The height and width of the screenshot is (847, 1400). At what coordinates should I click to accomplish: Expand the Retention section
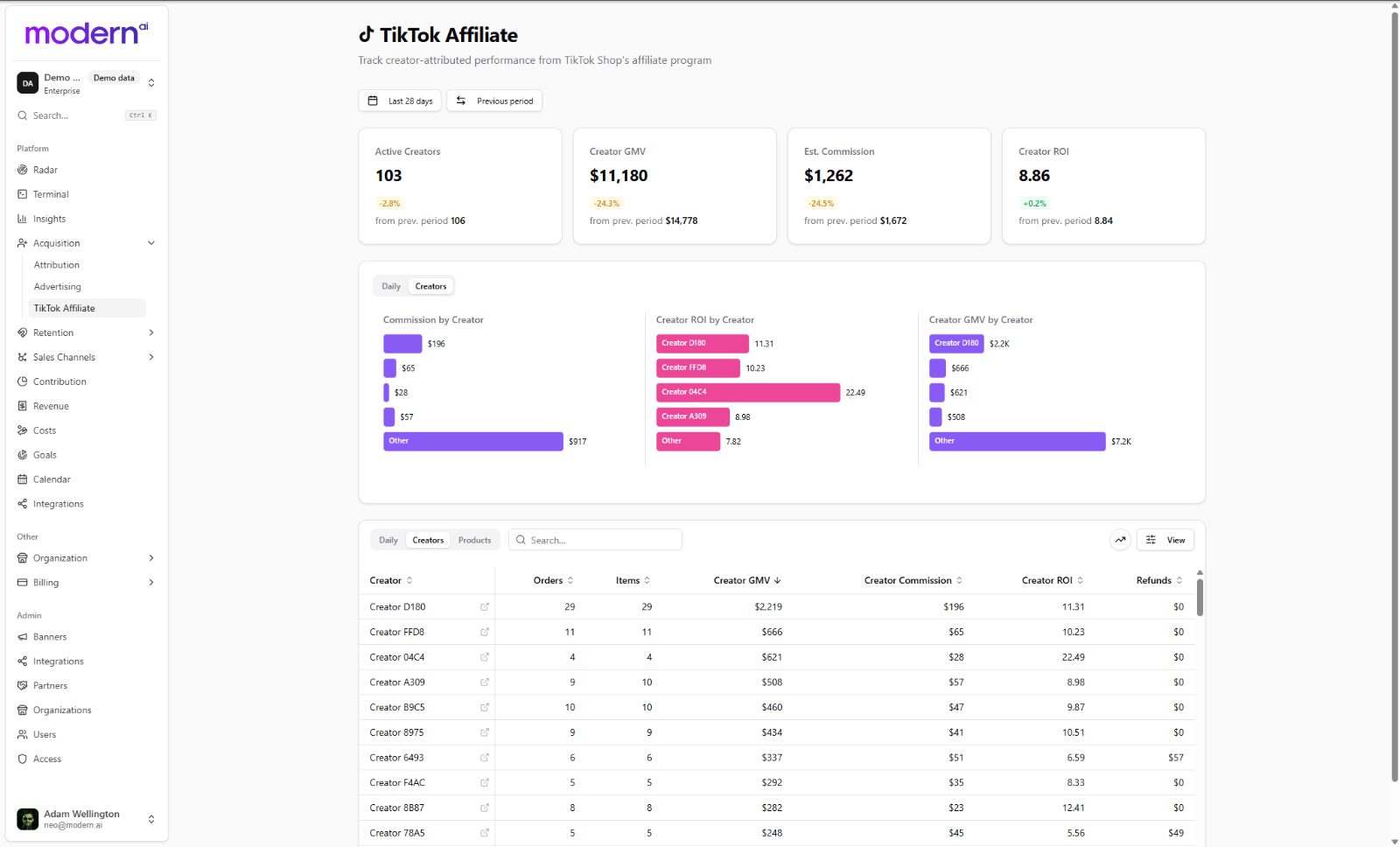coord(151,332)
